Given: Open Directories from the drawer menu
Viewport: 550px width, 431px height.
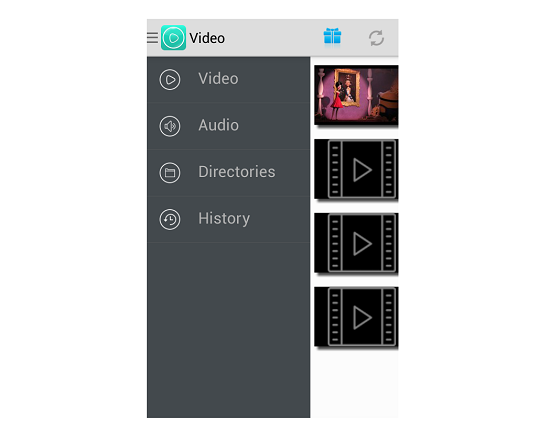Looking at the screenshot, I should coord(228,173).
